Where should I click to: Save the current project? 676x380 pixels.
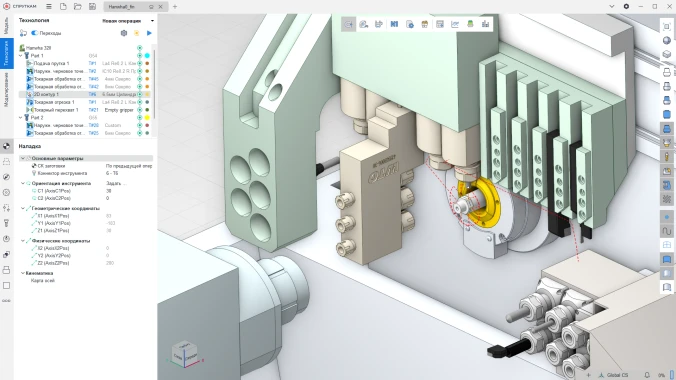(92, 6)
